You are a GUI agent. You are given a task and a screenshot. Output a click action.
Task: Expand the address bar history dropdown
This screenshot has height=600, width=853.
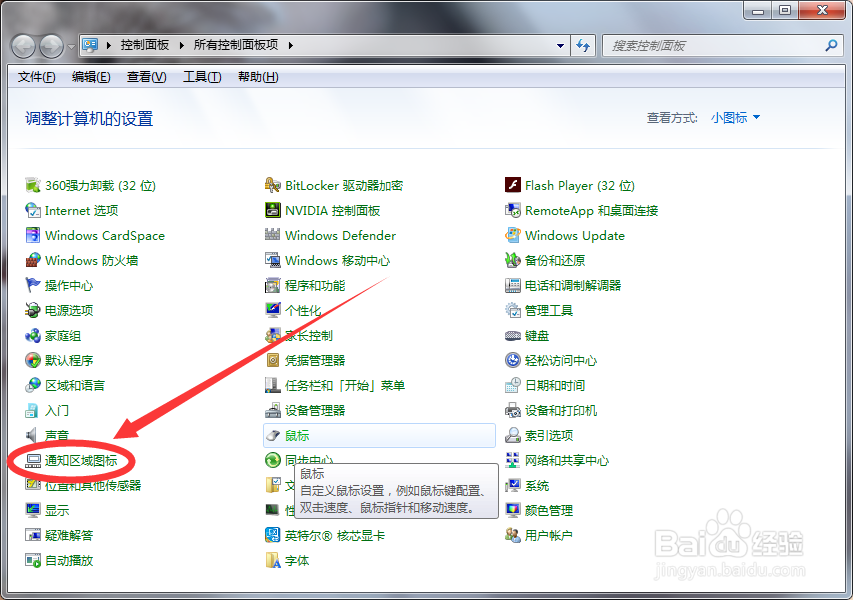[562, 45]
